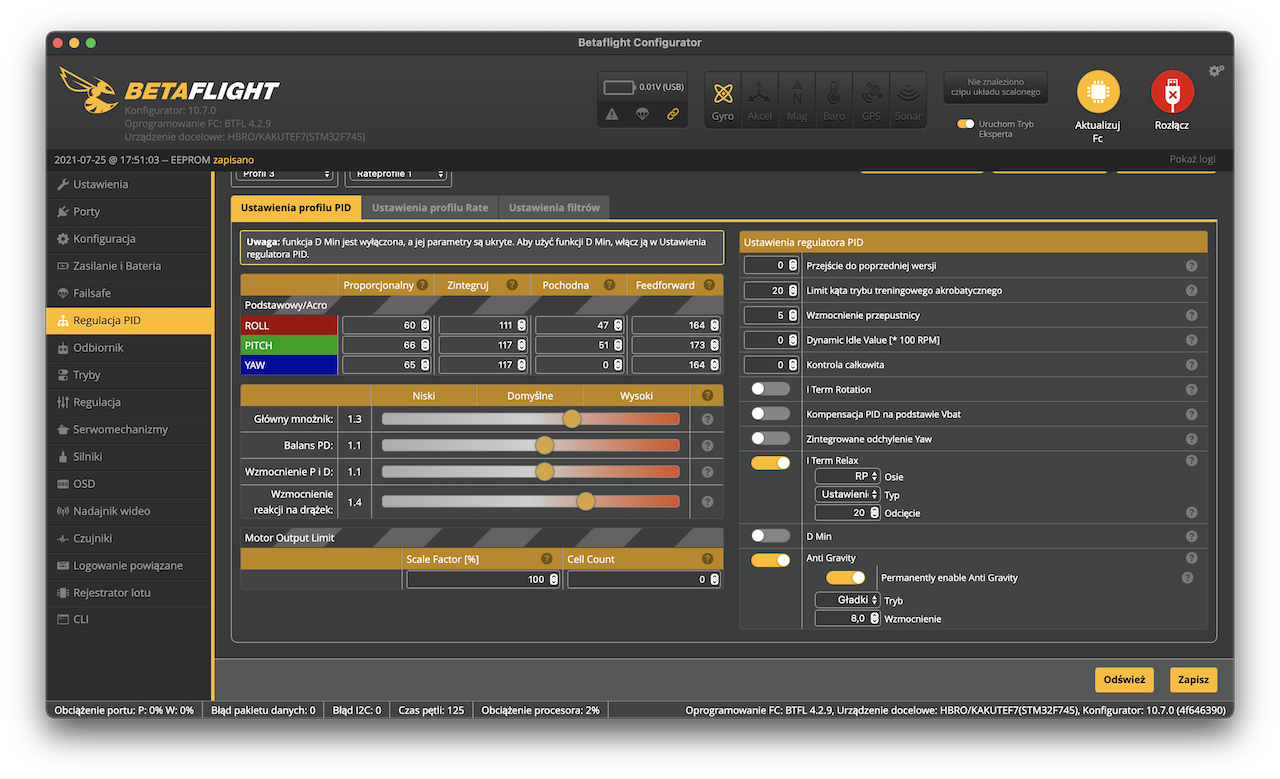The height and width of the screenshot is (779, 1280).
Task: Click Scale Factor [%] input field
Action: (x=483, y=580)
